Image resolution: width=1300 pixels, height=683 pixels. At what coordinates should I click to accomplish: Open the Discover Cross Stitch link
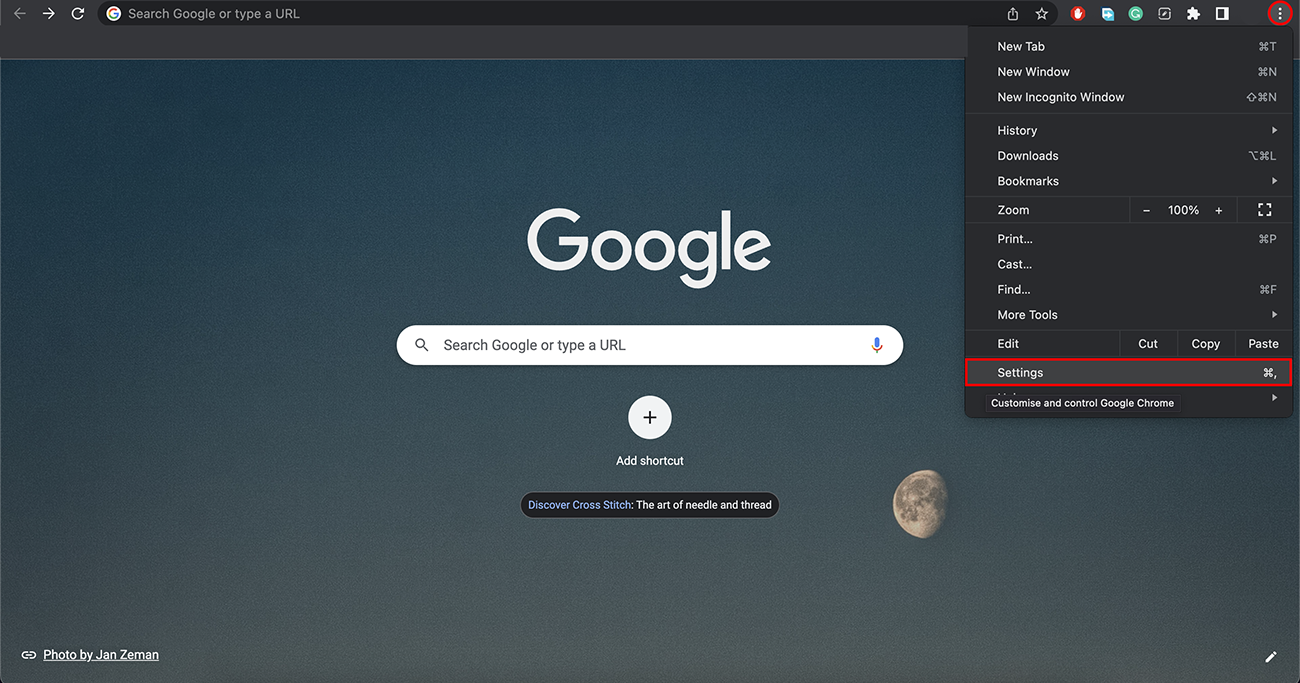580,505
